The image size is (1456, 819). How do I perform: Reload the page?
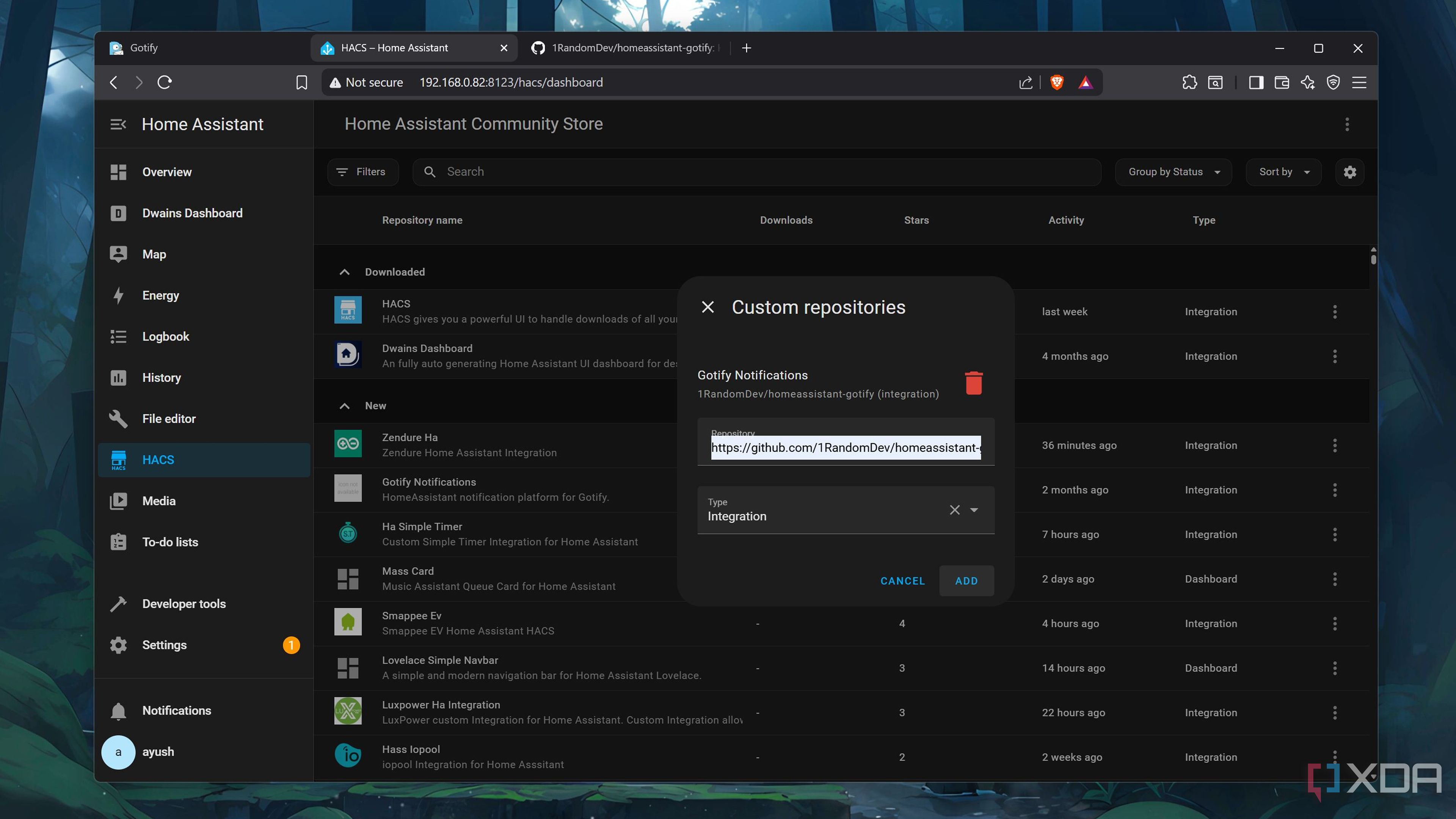[x=165, y=83]
